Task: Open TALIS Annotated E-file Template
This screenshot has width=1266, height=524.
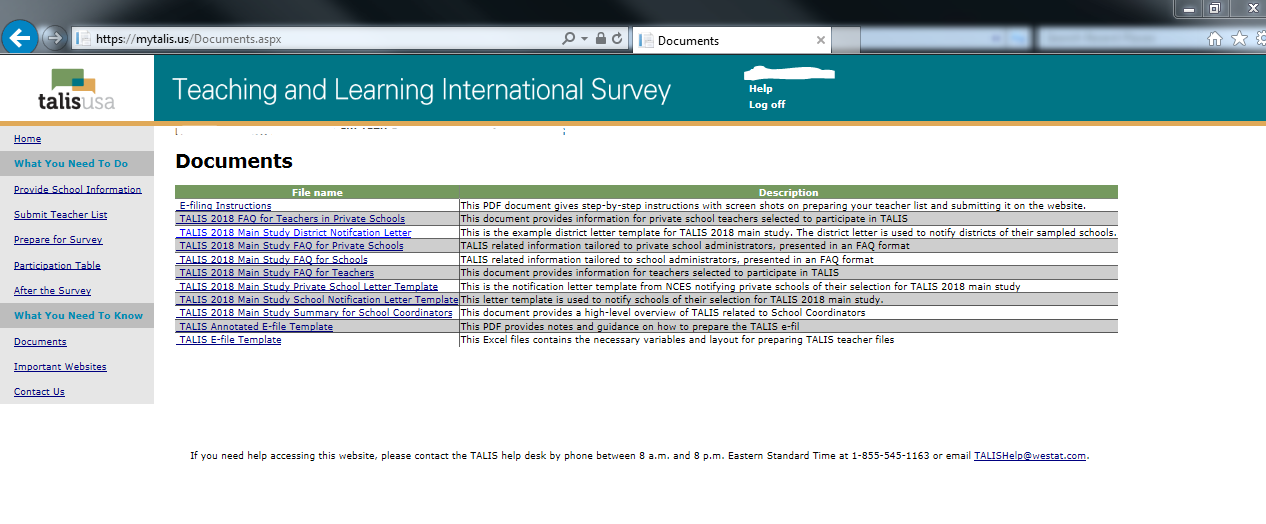Action: pos(256,326)
